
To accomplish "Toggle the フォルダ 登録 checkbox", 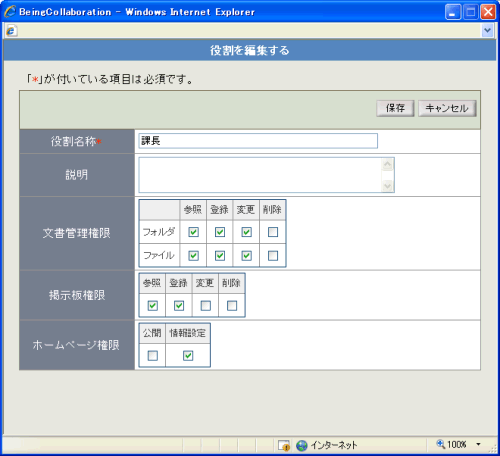I will pos(220,232).
